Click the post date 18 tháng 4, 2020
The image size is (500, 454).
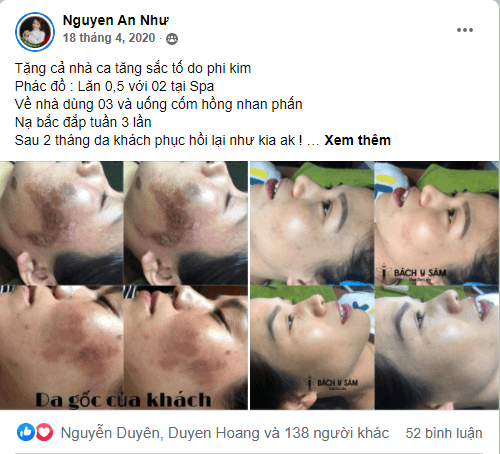[109, 38]
